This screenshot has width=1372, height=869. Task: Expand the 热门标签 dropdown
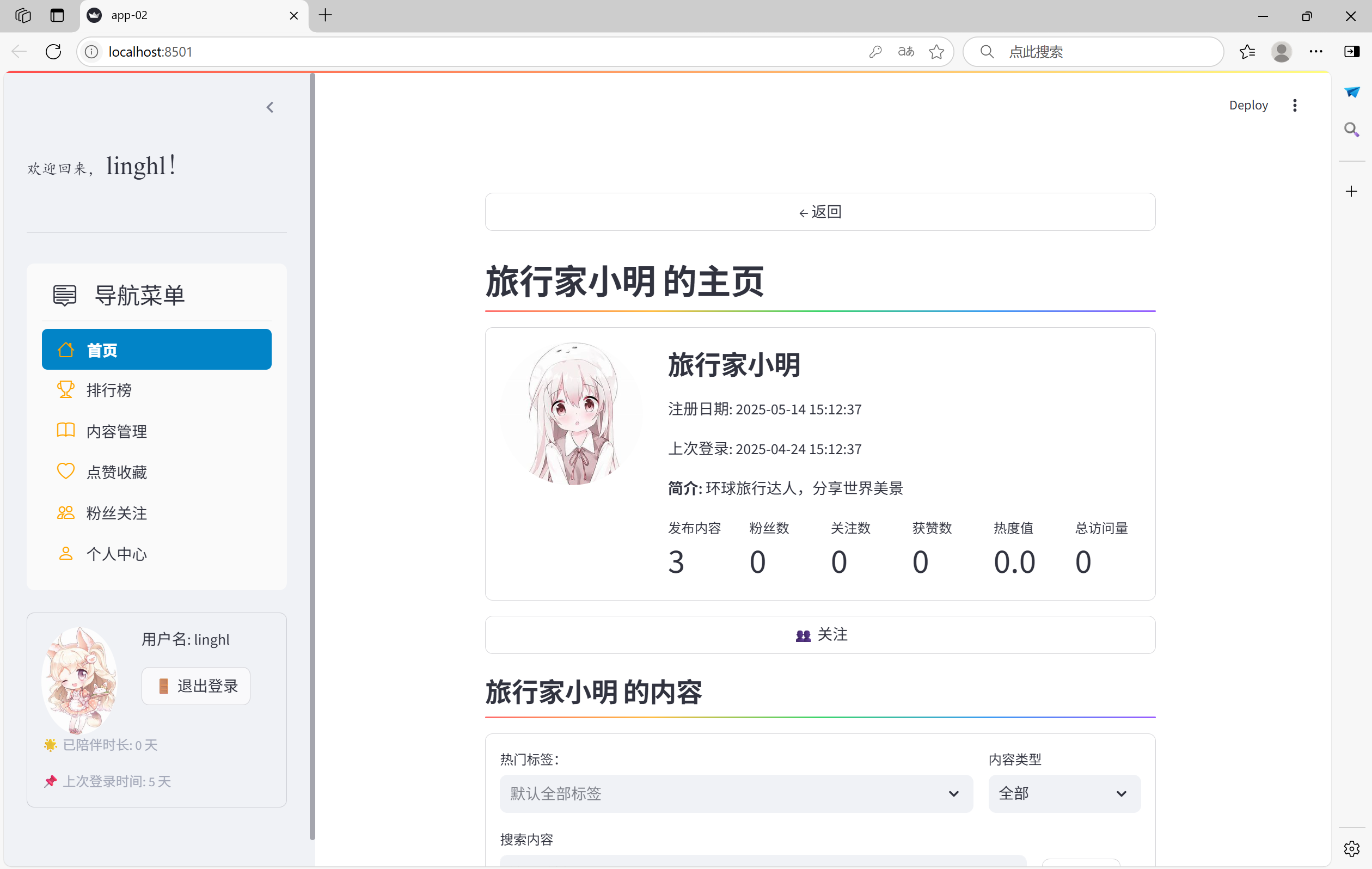coord(736,793)
